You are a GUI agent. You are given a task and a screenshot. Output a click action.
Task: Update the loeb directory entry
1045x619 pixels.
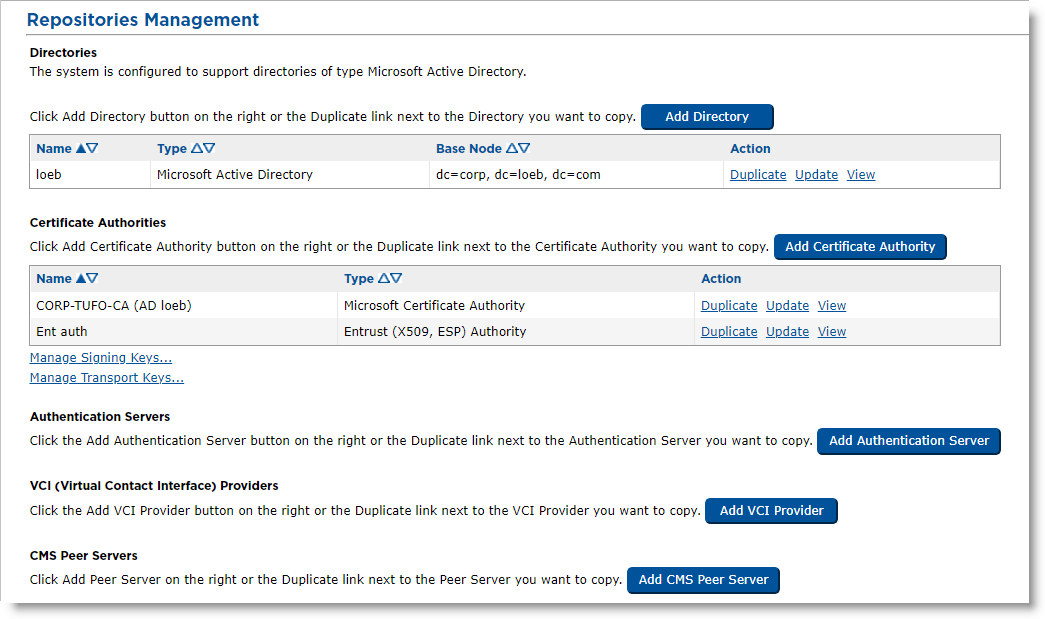(816, 175)
